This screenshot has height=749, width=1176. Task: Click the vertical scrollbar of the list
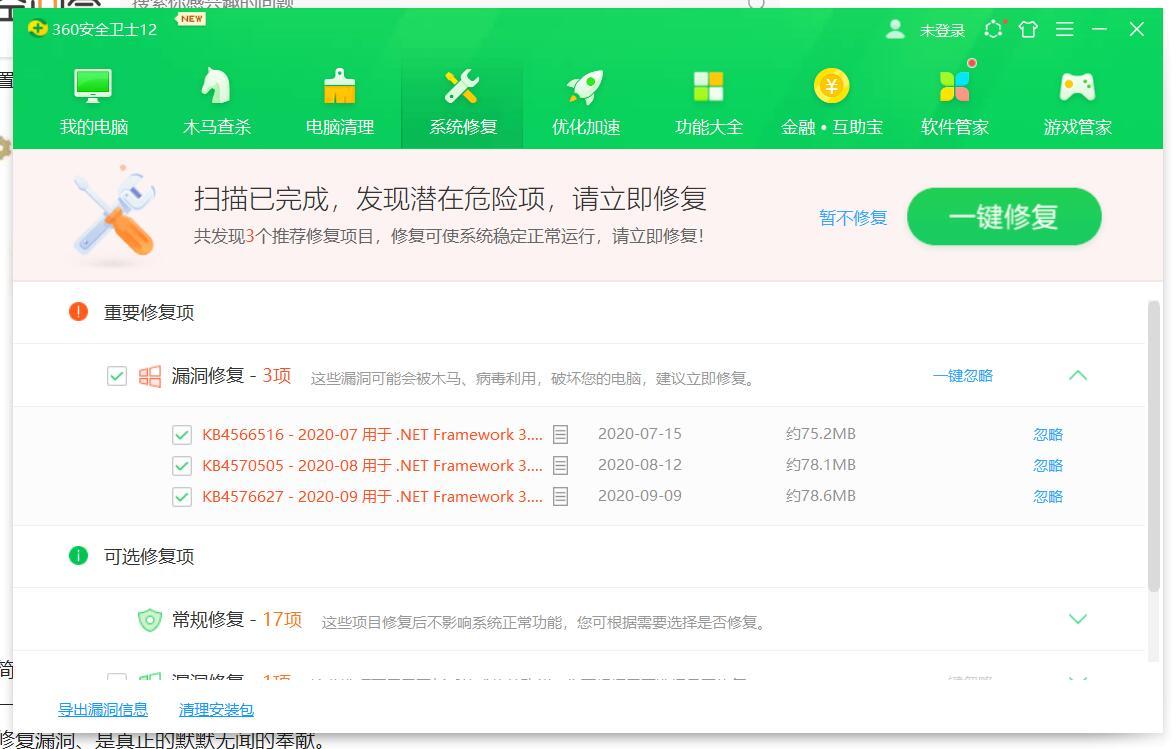tap(1154, 445)
